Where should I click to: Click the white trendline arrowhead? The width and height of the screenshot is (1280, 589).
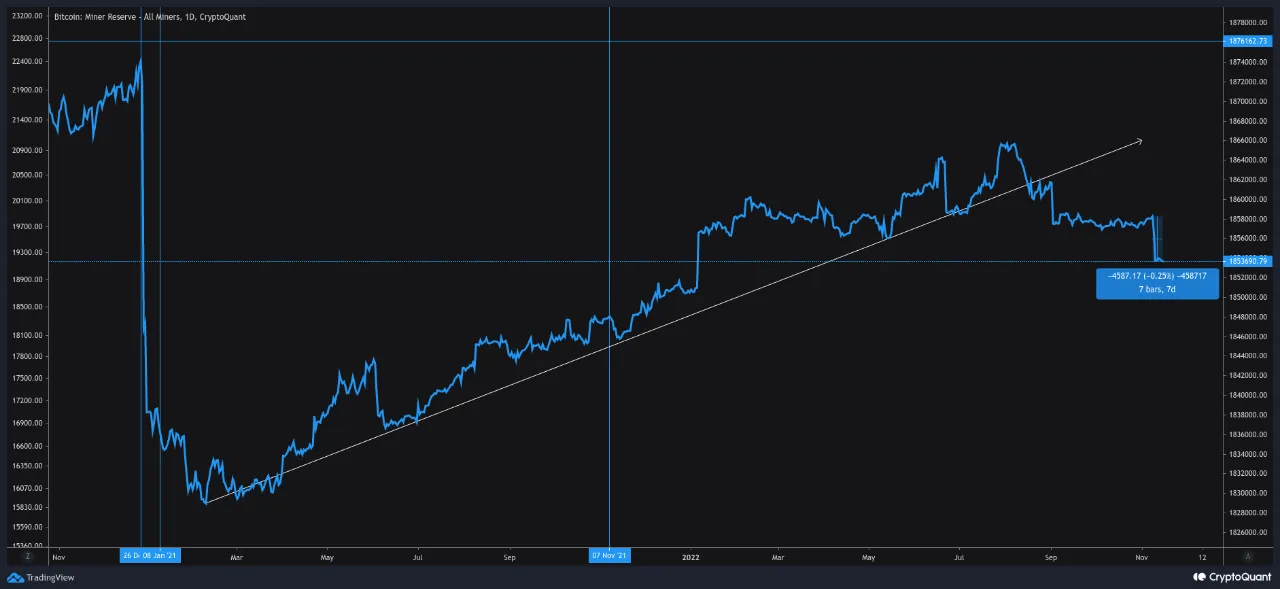[x=1139, y=140]
